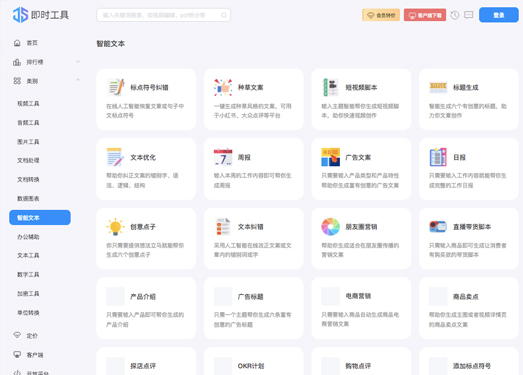Viewport: 523px width, 375px height.
Task: Open 朋友圈营销 color wheel icon
Action: [331, 227]
